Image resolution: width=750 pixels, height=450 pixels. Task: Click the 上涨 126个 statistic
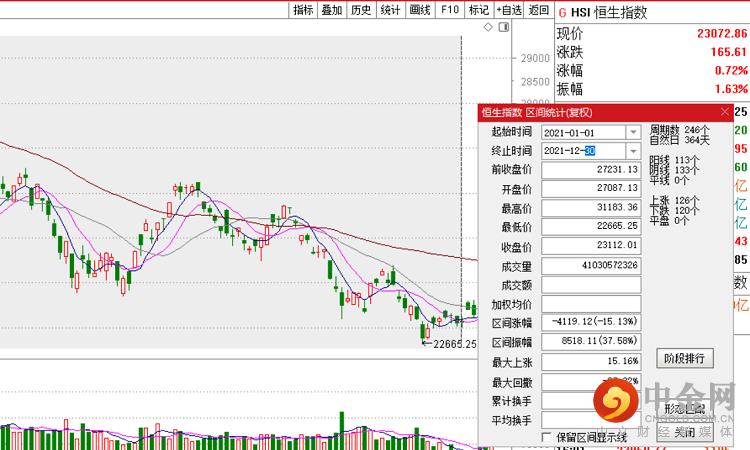click(x=674, y=200)
